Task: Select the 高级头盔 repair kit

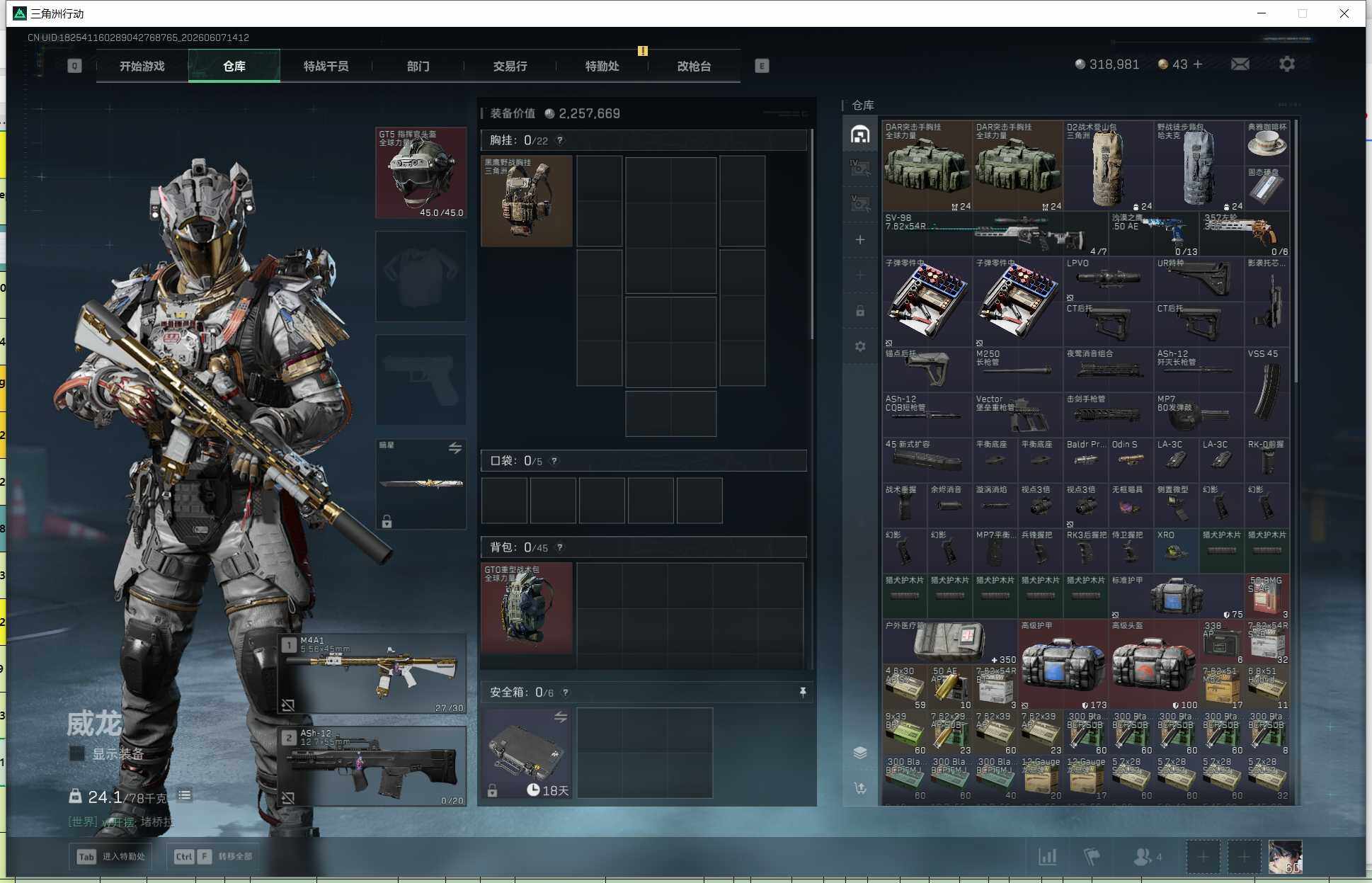Action: (x=1154, y=664)
